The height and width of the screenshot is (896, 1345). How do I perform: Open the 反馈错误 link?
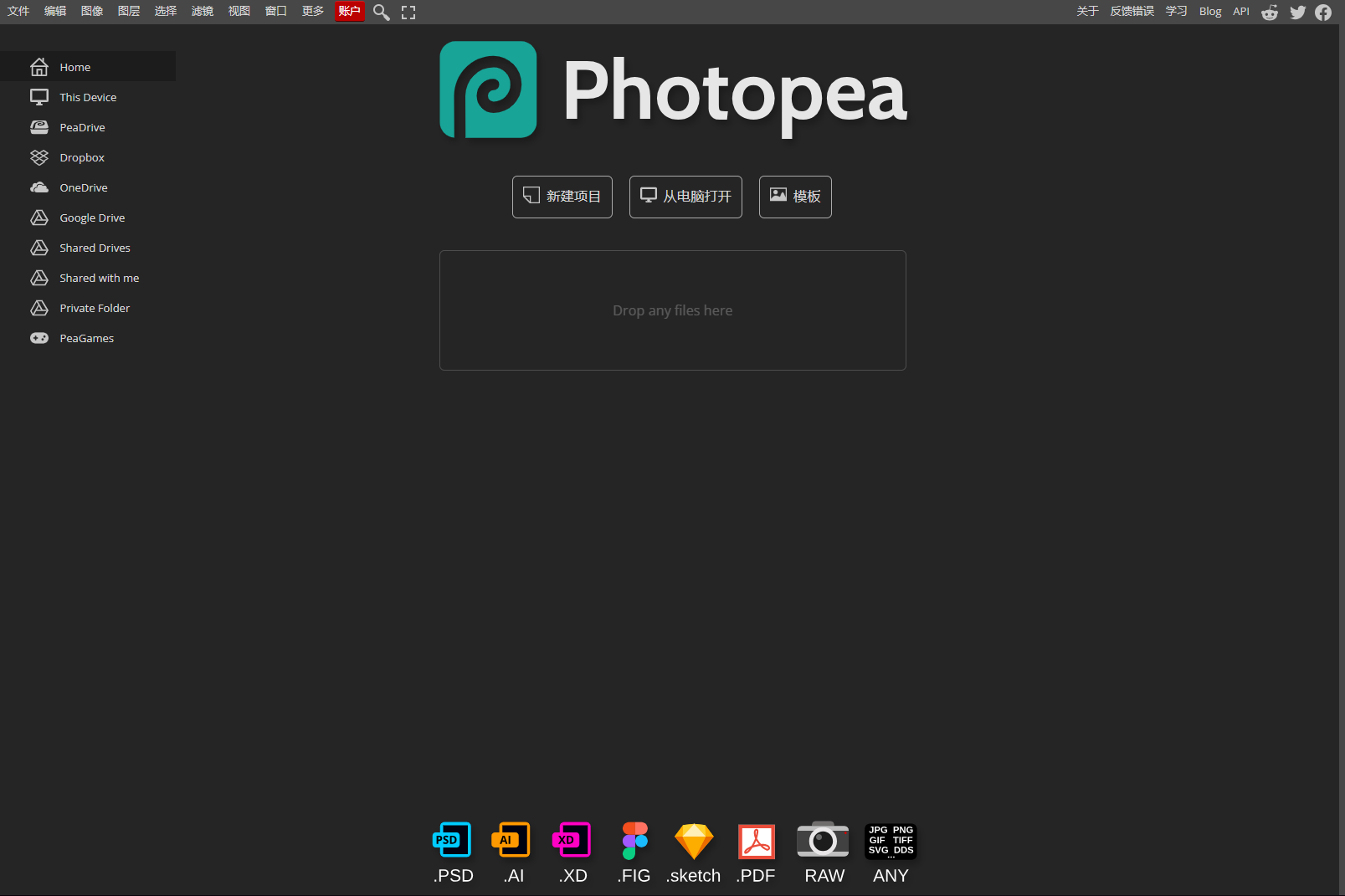point(1132,11)
